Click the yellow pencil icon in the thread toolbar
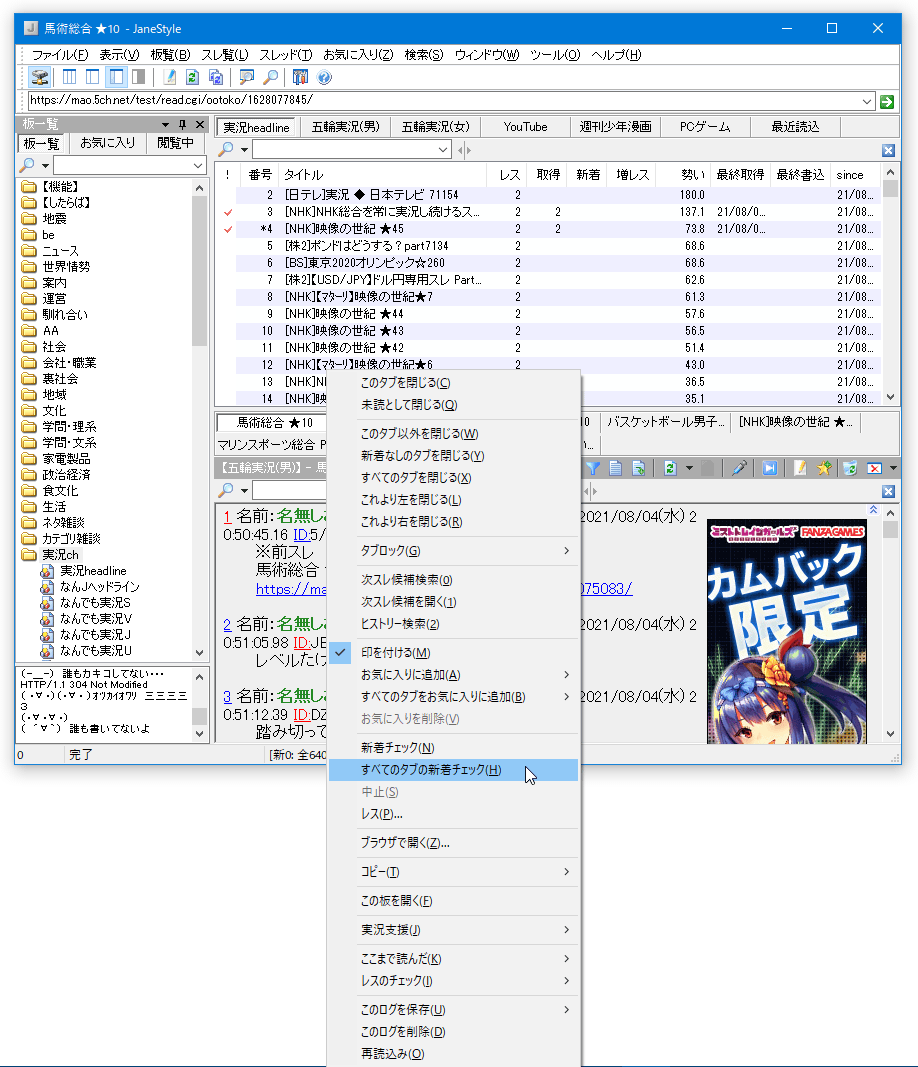 click(x=800, y=468)
